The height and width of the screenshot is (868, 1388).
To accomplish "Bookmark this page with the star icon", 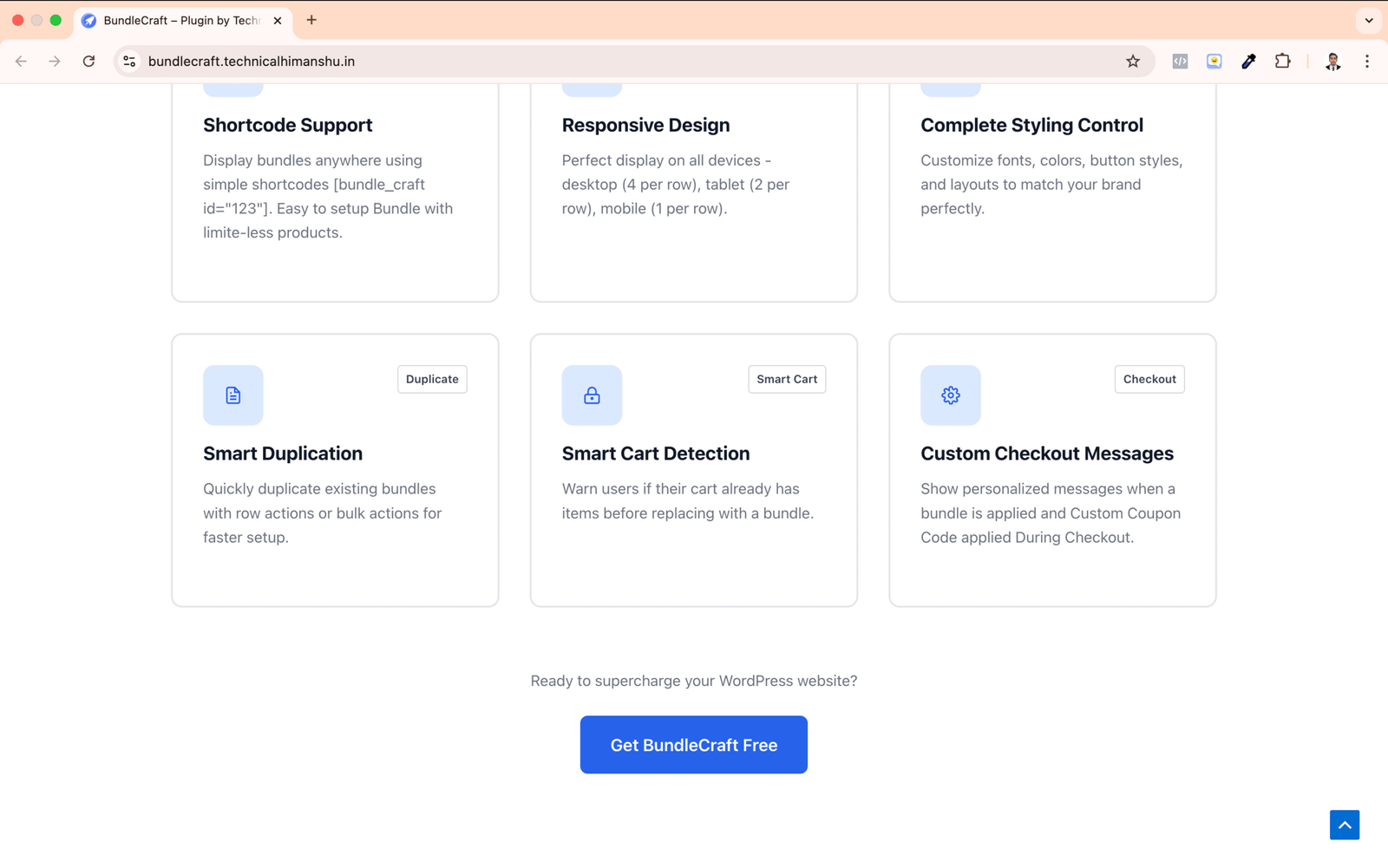I will [x=1133, y=62].
